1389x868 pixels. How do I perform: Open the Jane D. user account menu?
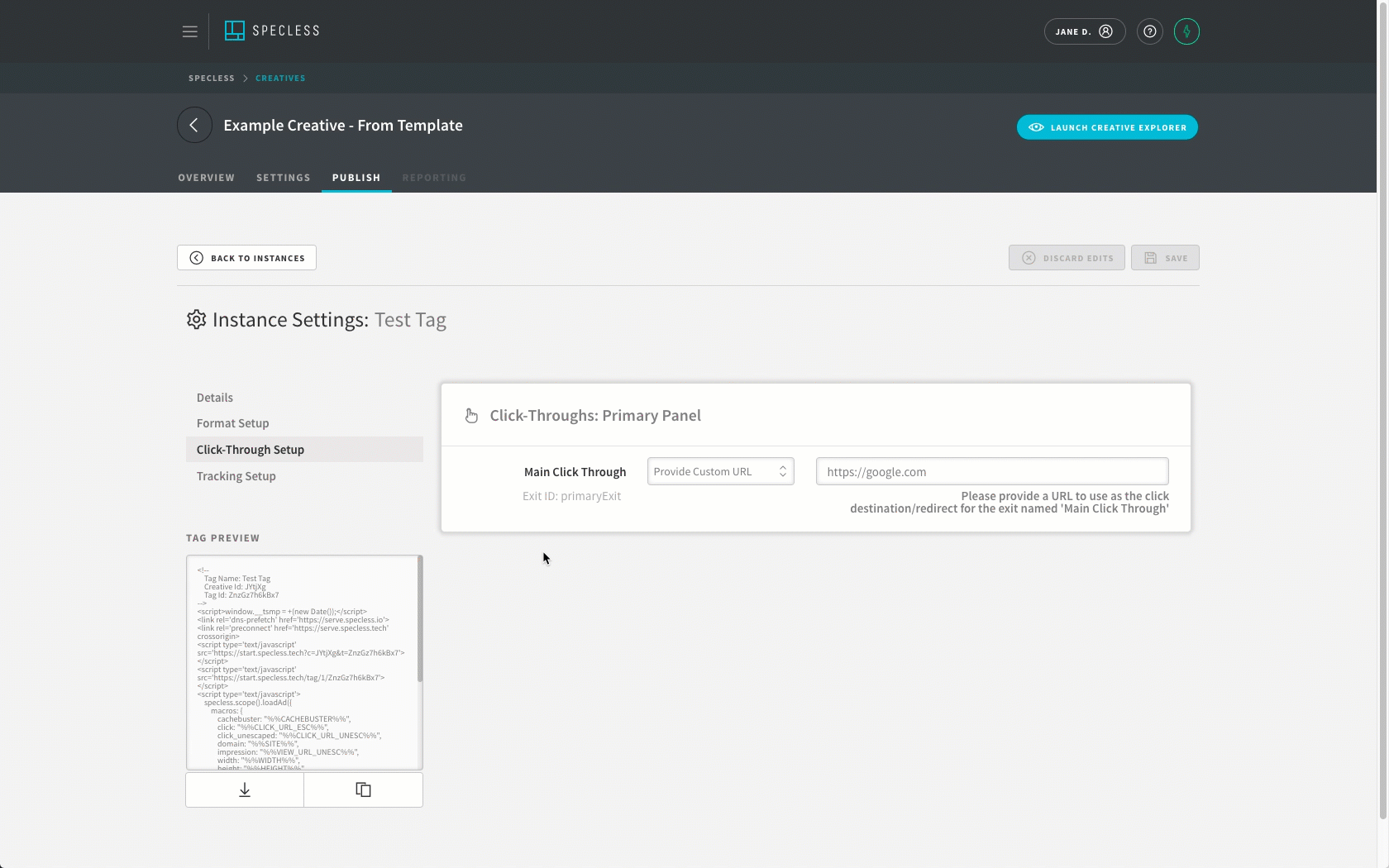[1084, 31]
